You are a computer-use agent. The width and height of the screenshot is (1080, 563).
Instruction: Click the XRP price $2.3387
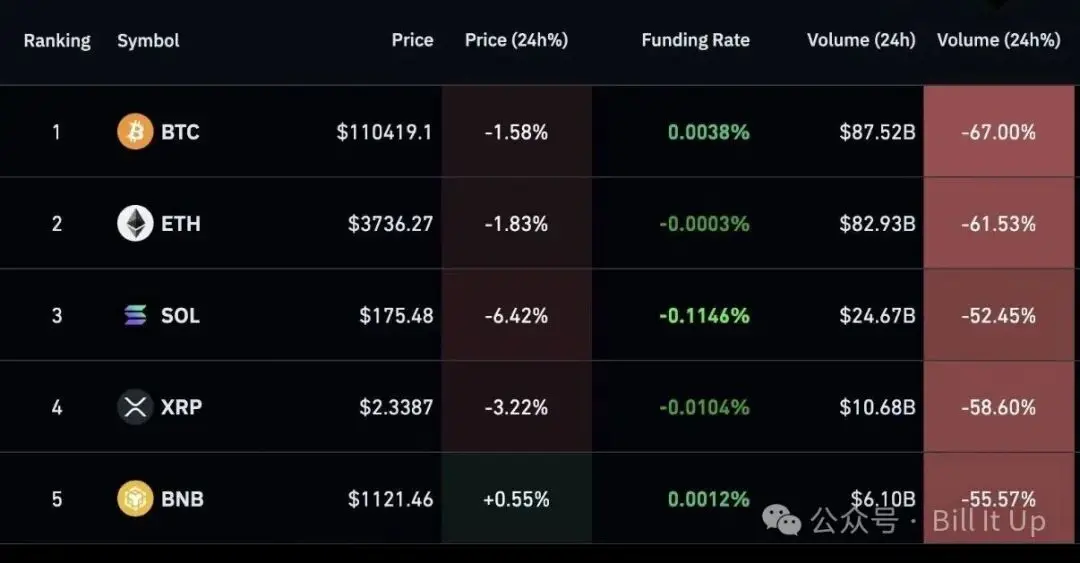(396, 408)
